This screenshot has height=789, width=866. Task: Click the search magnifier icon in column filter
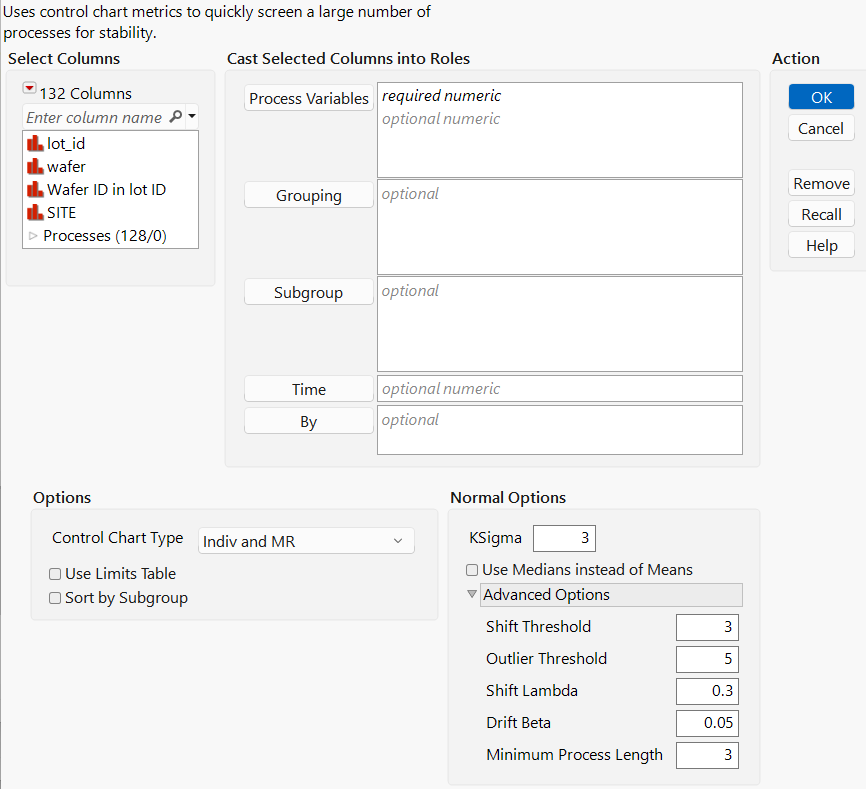[176, 117]
